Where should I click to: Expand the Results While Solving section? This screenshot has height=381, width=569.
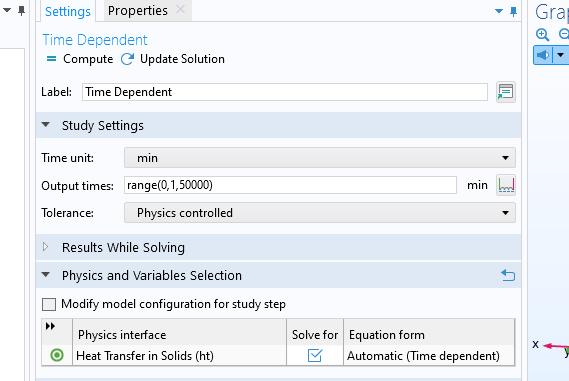click(x=45, y=247)
